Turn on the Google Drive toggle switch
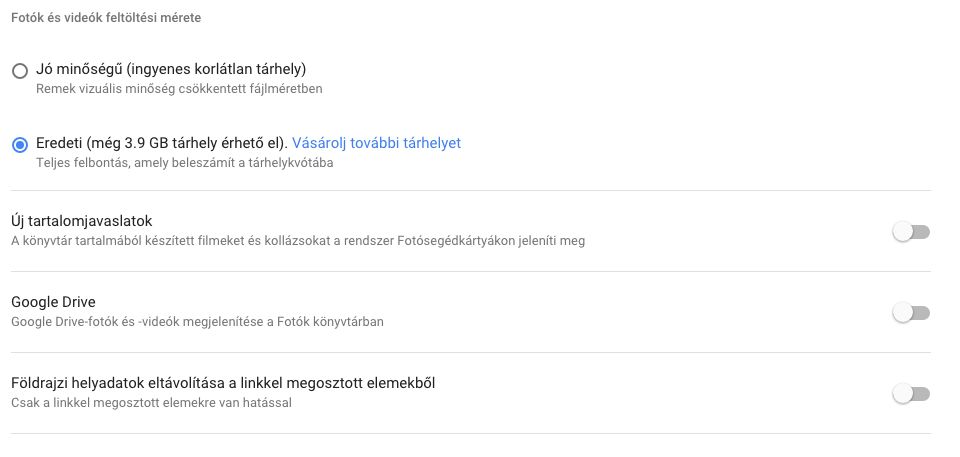960x457 pixels. click(x=911, y=313)
